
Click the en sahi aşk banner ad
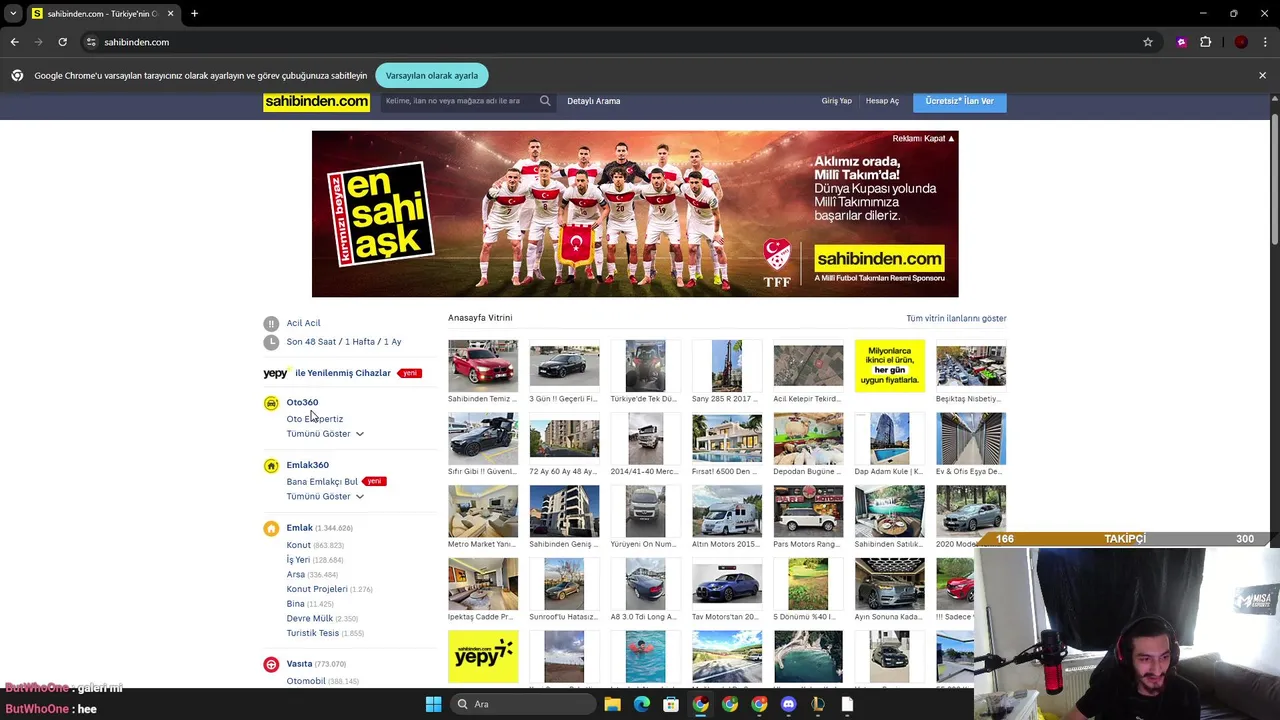(635, 214)
